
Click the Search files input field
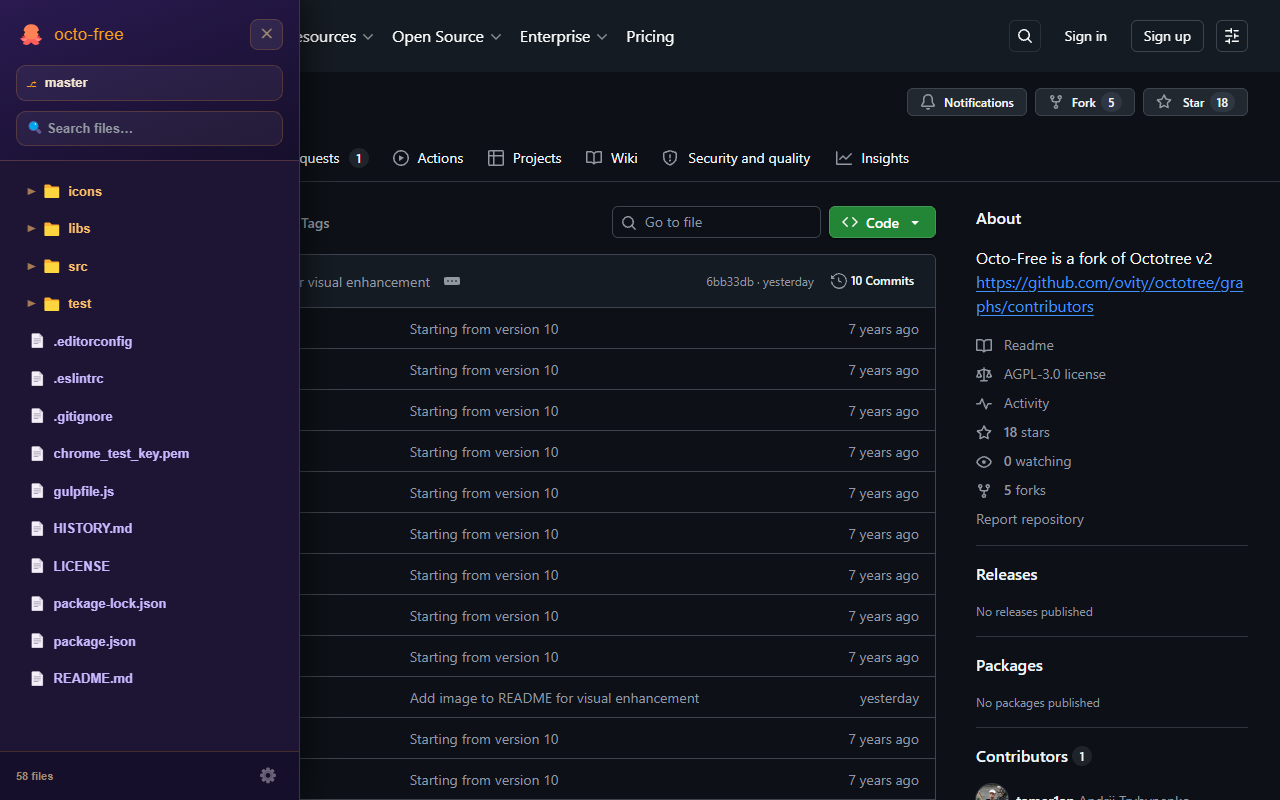pos(149,128)
